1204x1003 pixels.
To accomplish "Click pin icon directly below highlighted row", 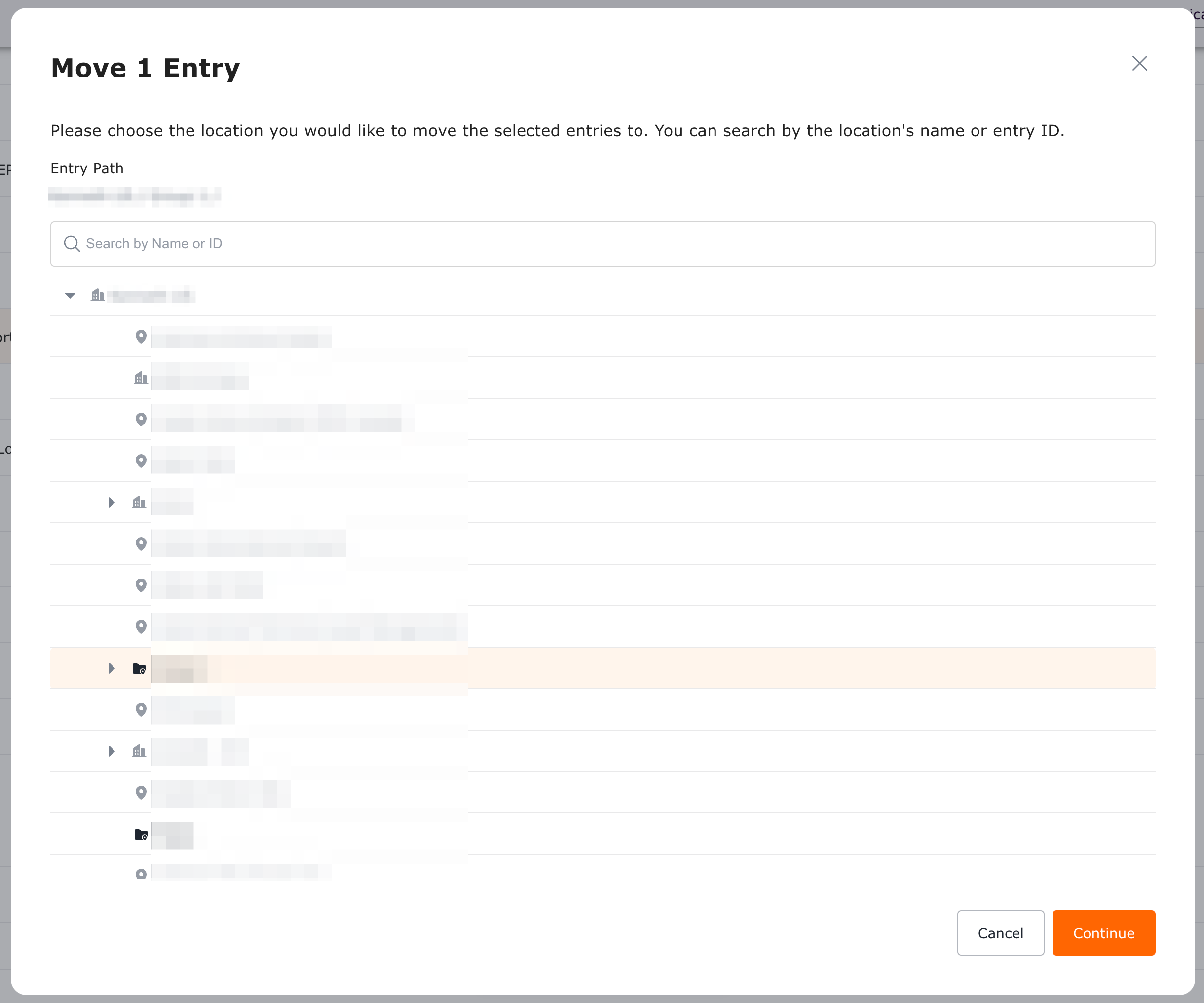I will click(141, 710).
